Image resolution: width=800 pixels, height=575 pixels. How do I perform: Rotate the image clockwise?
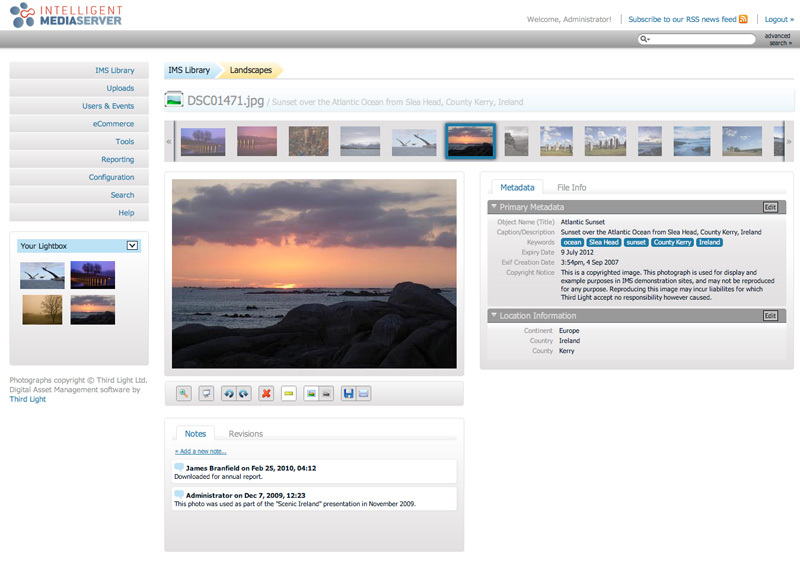[244, 393]
